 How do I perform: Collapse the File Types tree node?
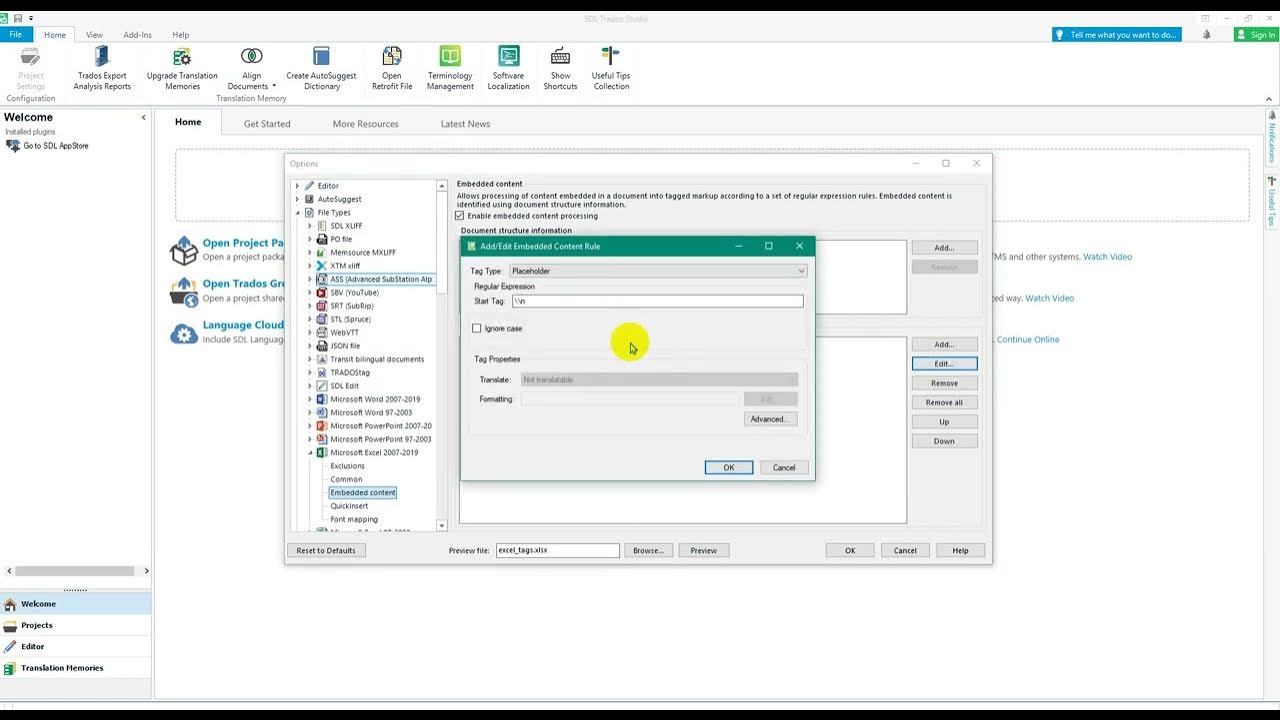coord(297,213)
